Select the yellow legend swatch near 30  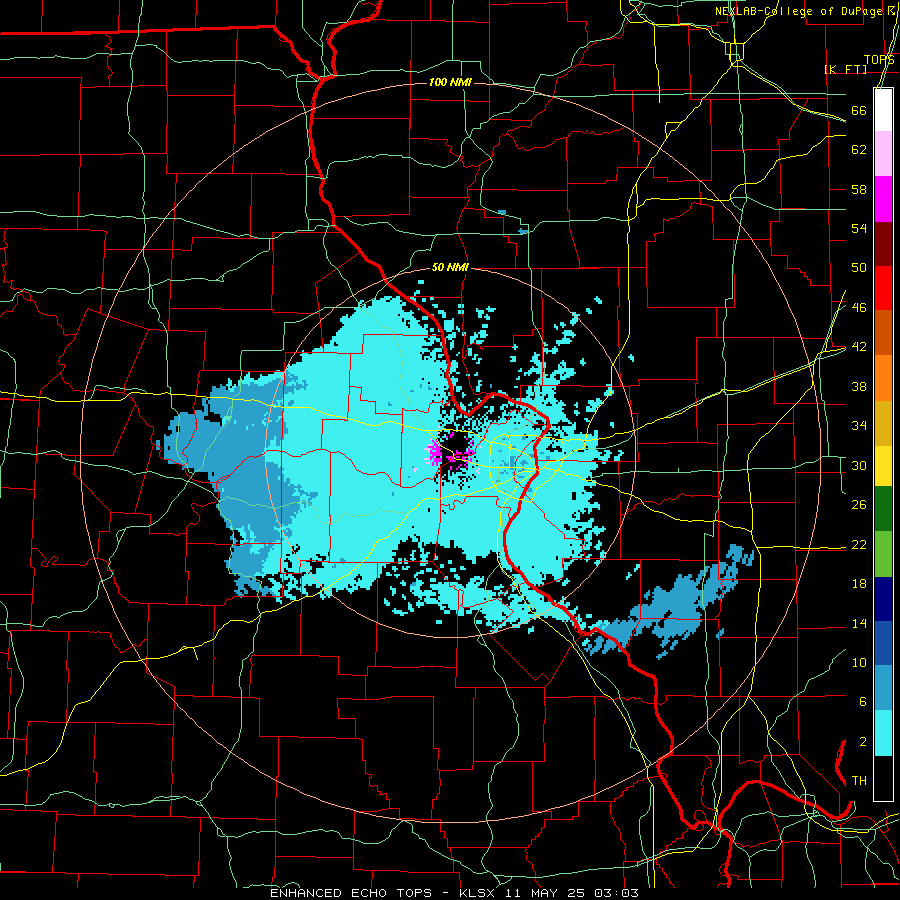point(883,465)
